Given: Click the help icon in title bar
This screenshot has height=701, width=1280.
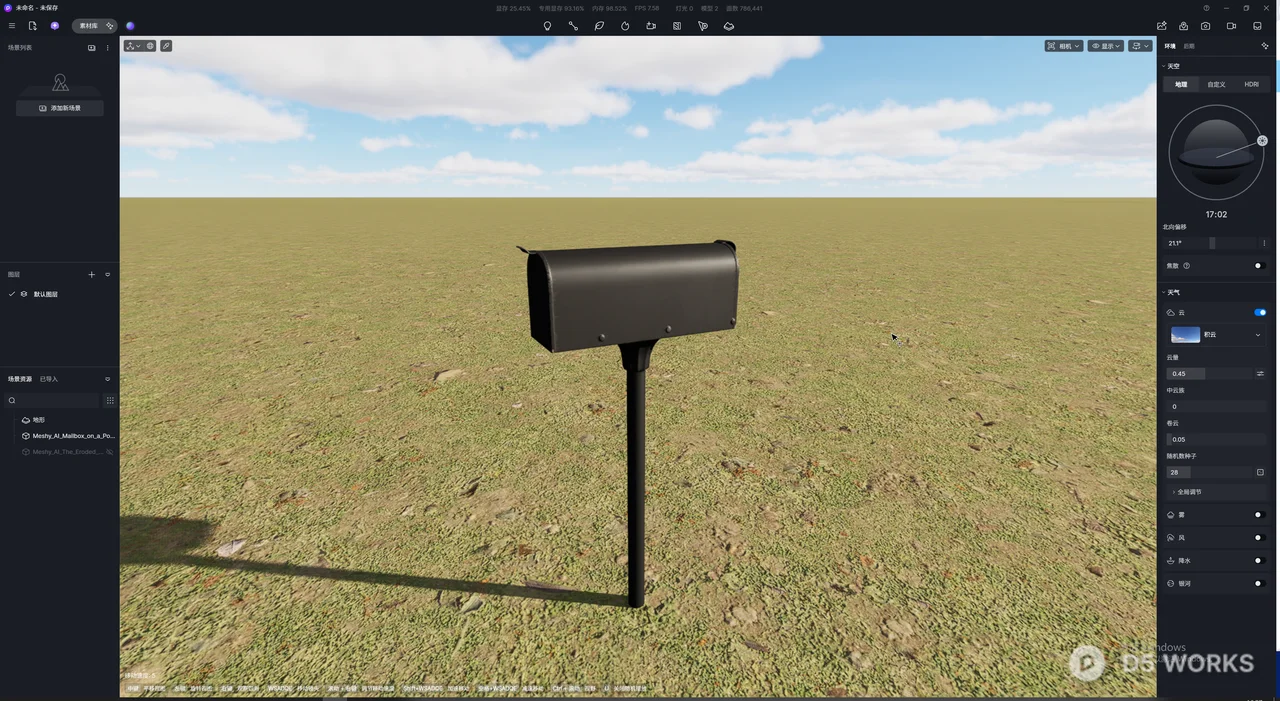Looking at the screenshot, I should [x=1206, y=8].
